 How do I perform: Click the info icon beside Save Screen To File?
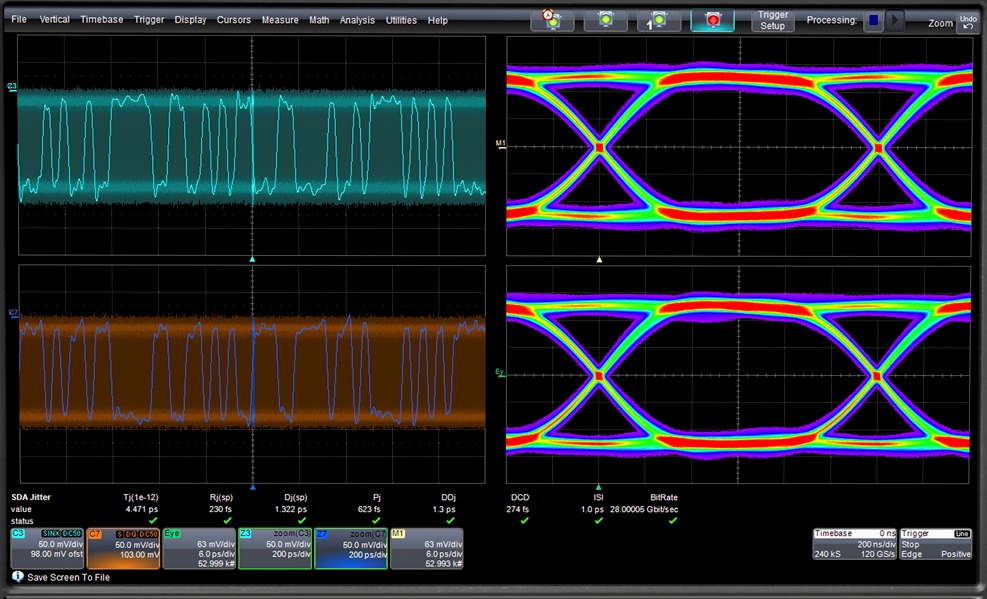pos(17,577)
